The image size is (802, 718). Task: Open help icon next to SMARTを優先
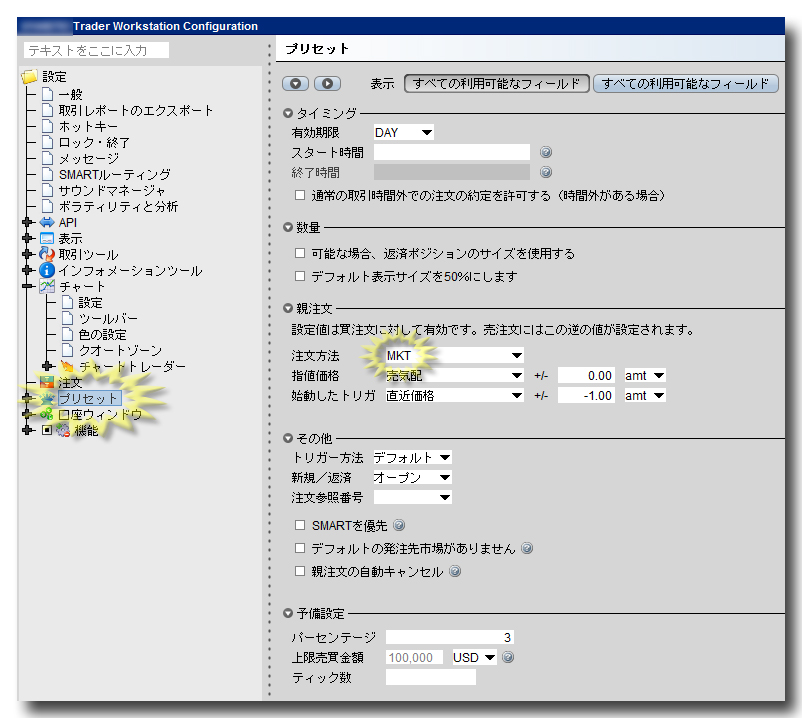pos(399,525)
